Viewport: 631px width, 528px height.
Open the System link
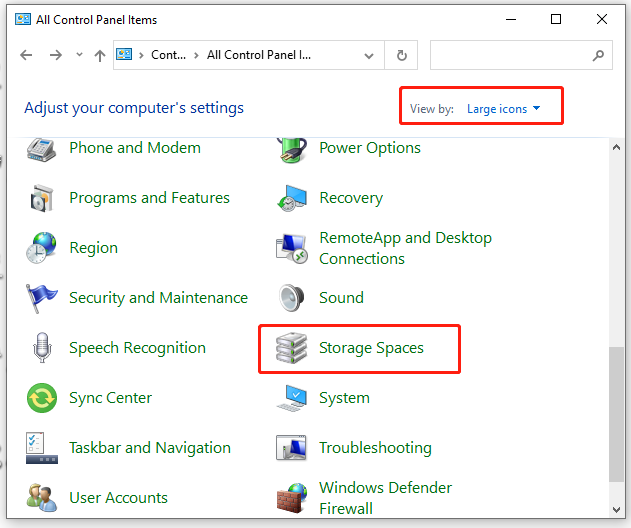tap(344, 398)
